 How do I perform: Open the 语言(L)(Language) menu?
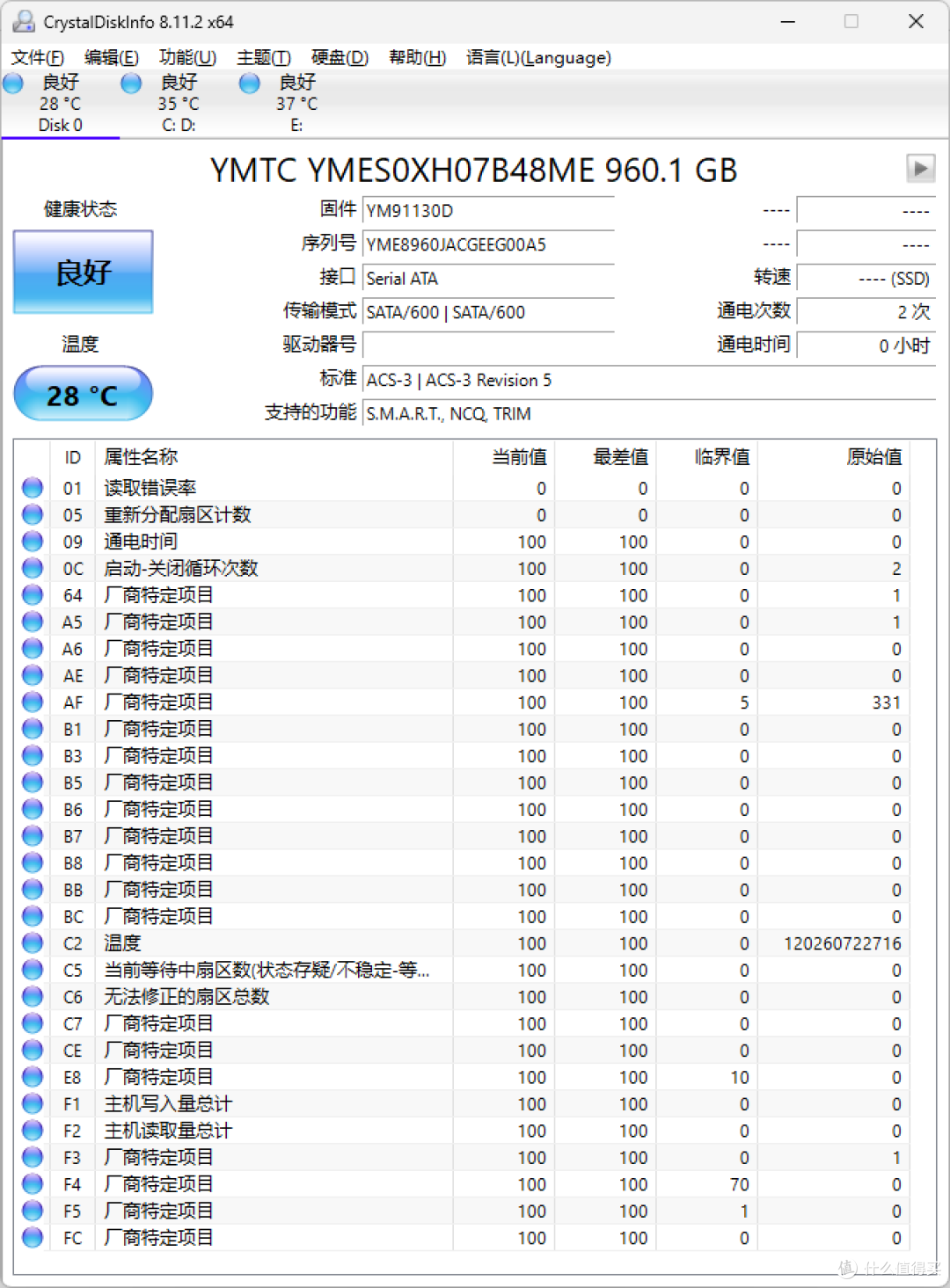pos(538,58)
